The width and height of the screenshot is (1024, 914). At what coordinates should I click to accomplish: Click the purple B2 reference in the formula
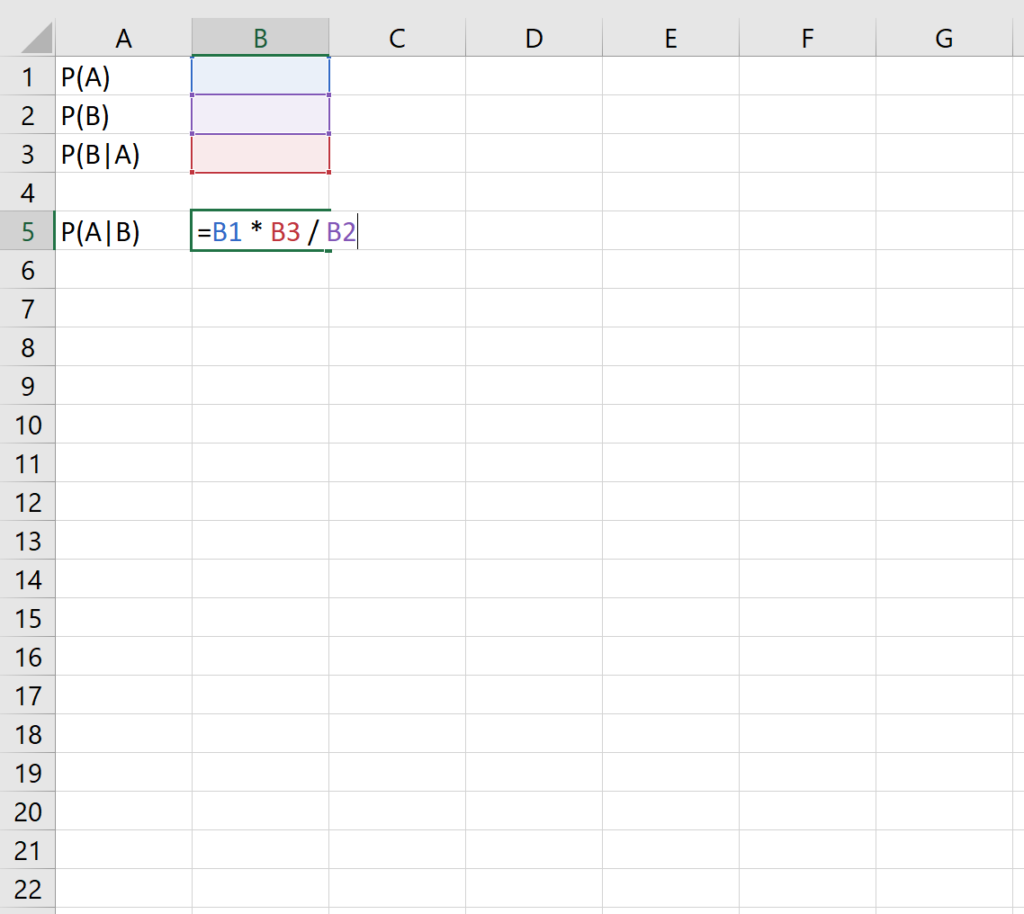[x=340, y=231]
